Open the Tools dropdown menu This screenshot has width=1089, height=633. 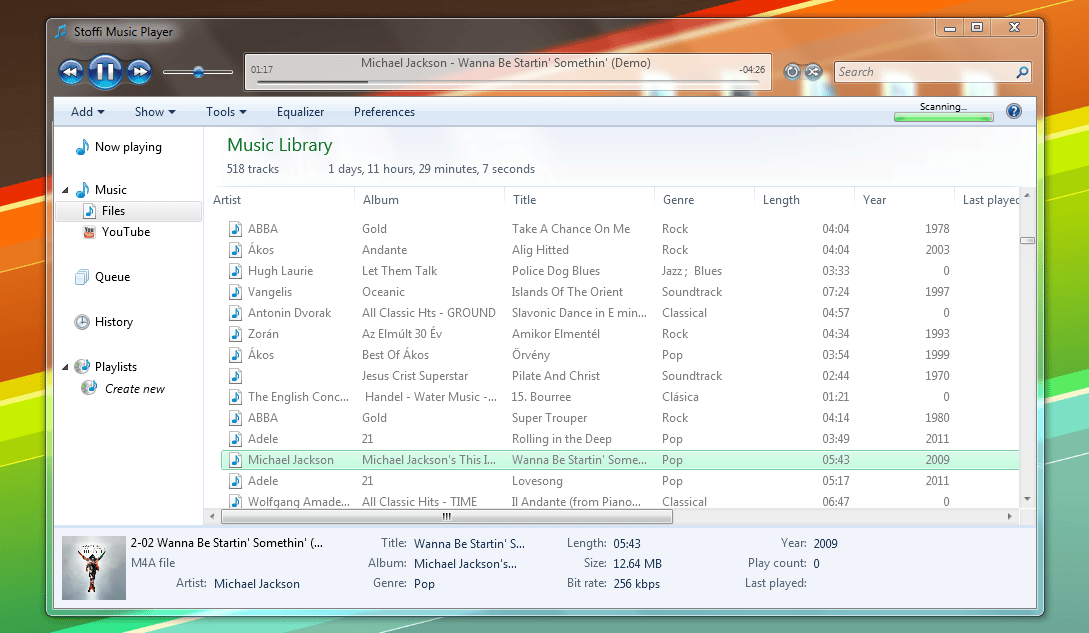click(x=226, y=112)
